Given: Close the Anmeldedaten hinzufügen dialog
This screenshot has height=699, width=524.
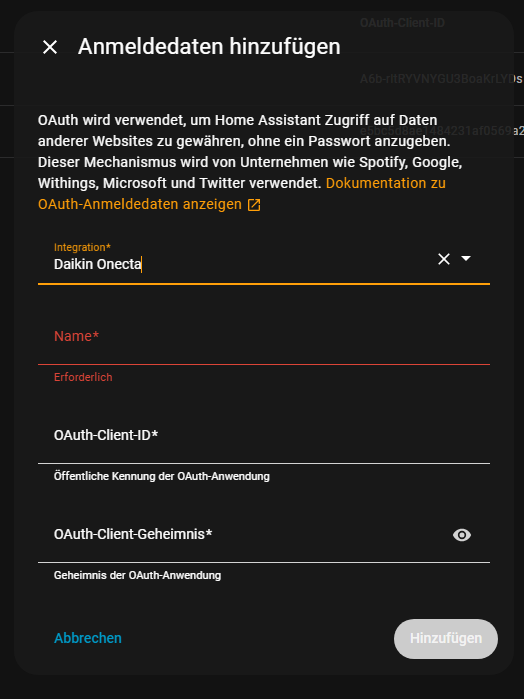Looking at the screenshot, I should pos(50,47).
